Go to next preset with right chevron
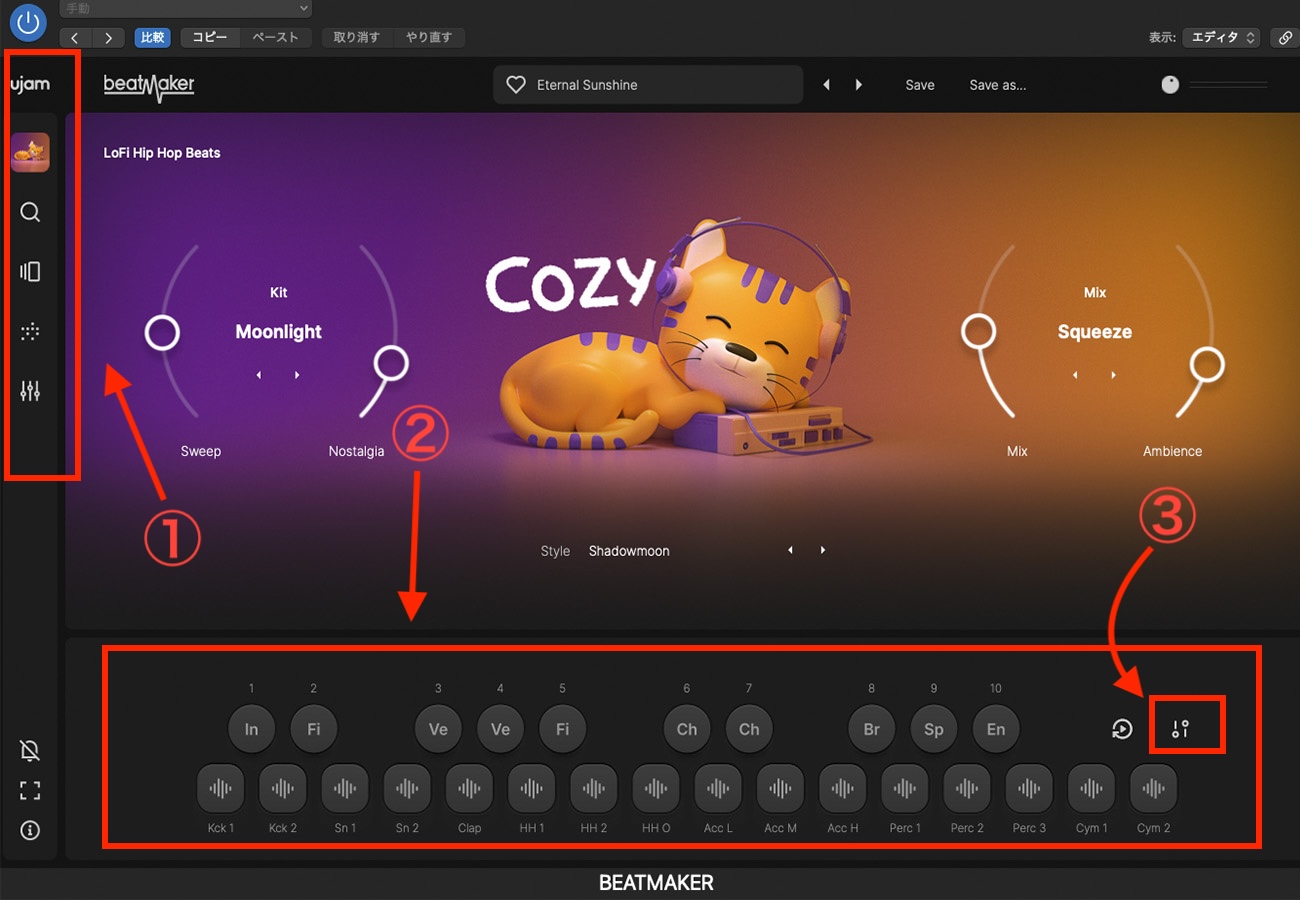This screenshot has height=900, width=1300. [x=108, y=38]
